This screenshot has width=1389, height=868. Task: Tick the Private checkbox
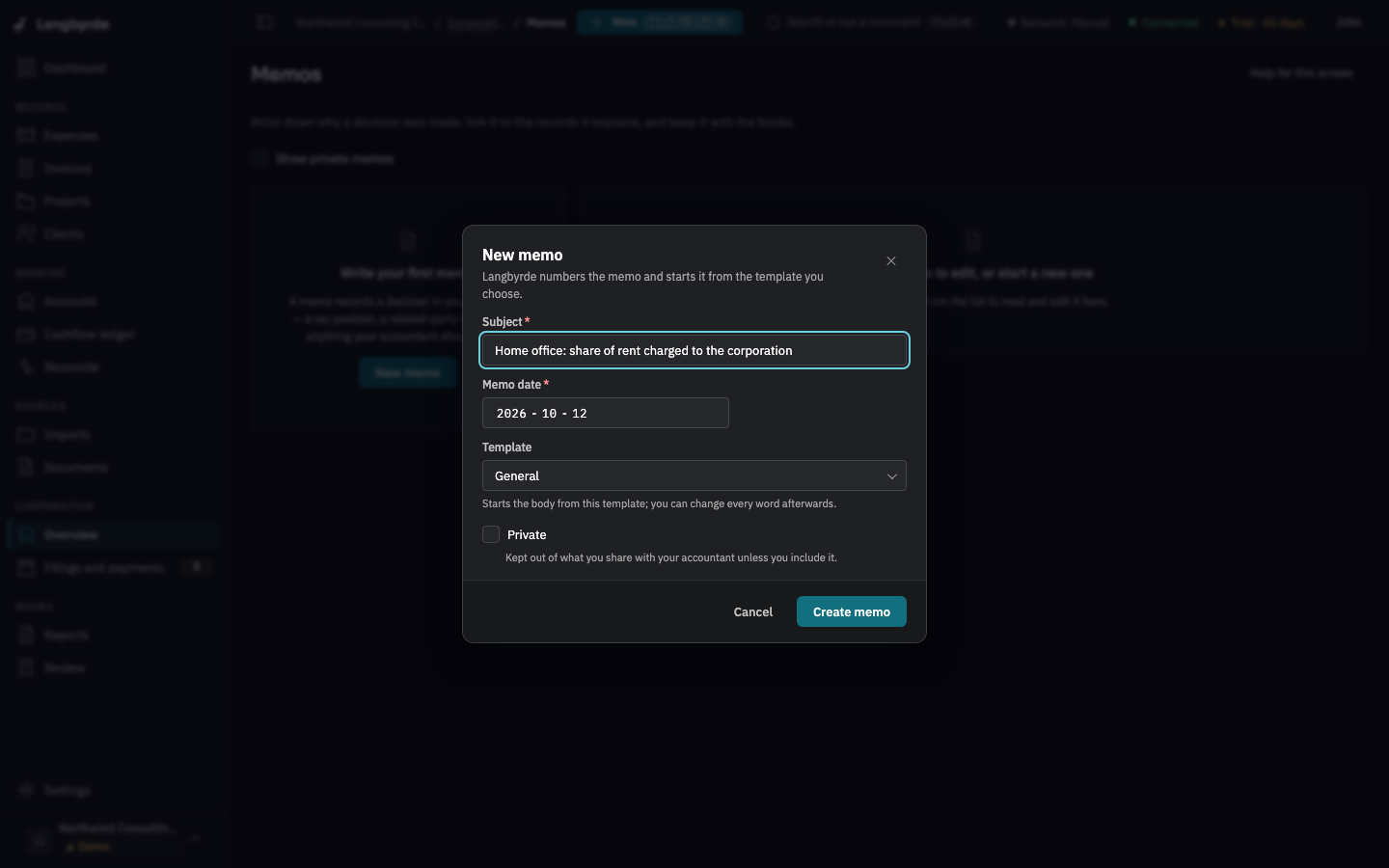[491, 534]
